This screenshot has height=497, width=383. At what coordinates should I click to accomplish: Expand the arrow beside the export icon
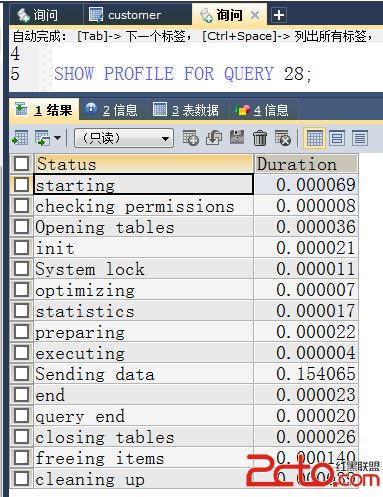57,138
